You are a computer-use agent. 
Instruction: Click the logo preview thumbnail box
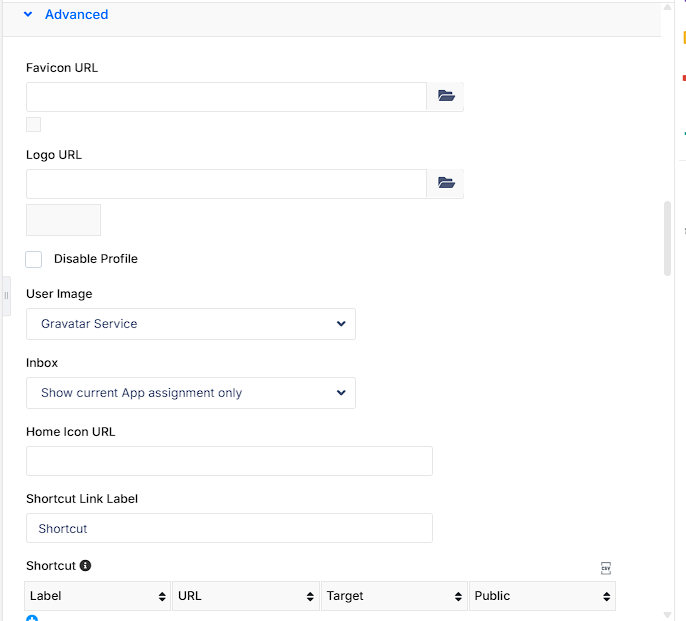pyautogui.click(x=63, y=220)
